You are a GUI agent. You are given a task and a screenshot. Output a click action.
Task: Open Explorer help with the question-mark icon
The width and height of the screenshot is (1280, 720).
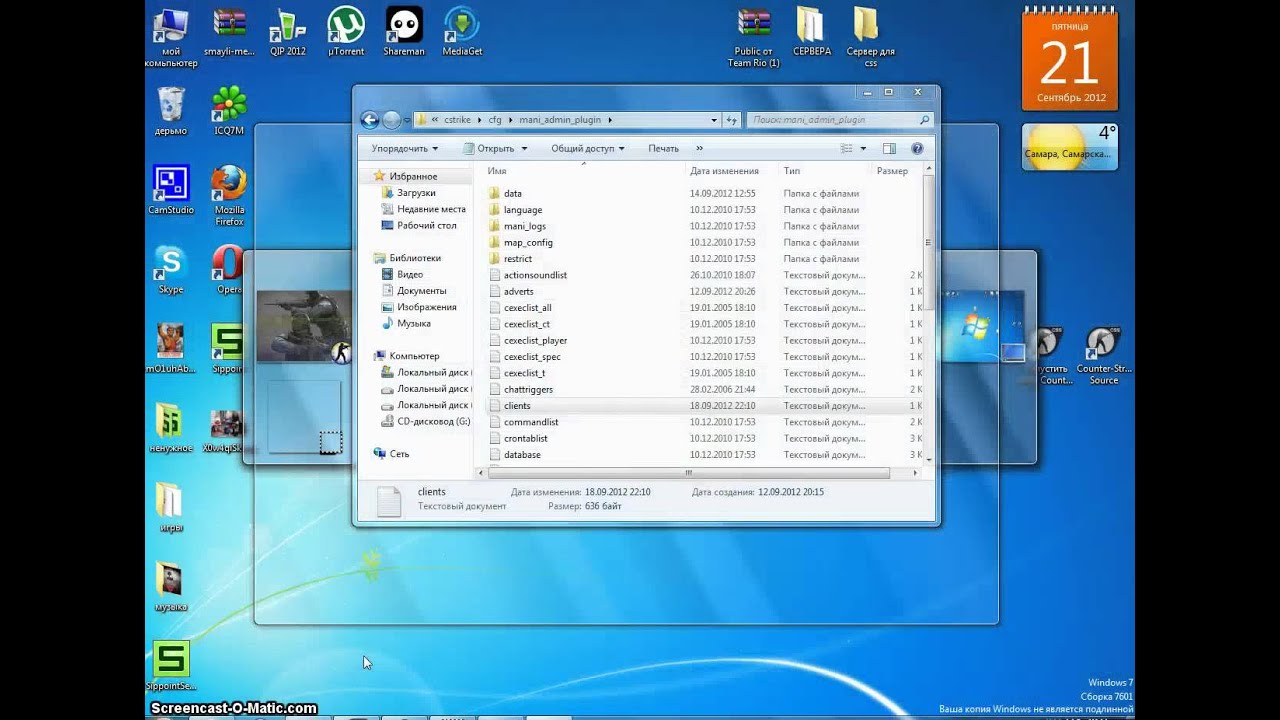pos(917,148)
